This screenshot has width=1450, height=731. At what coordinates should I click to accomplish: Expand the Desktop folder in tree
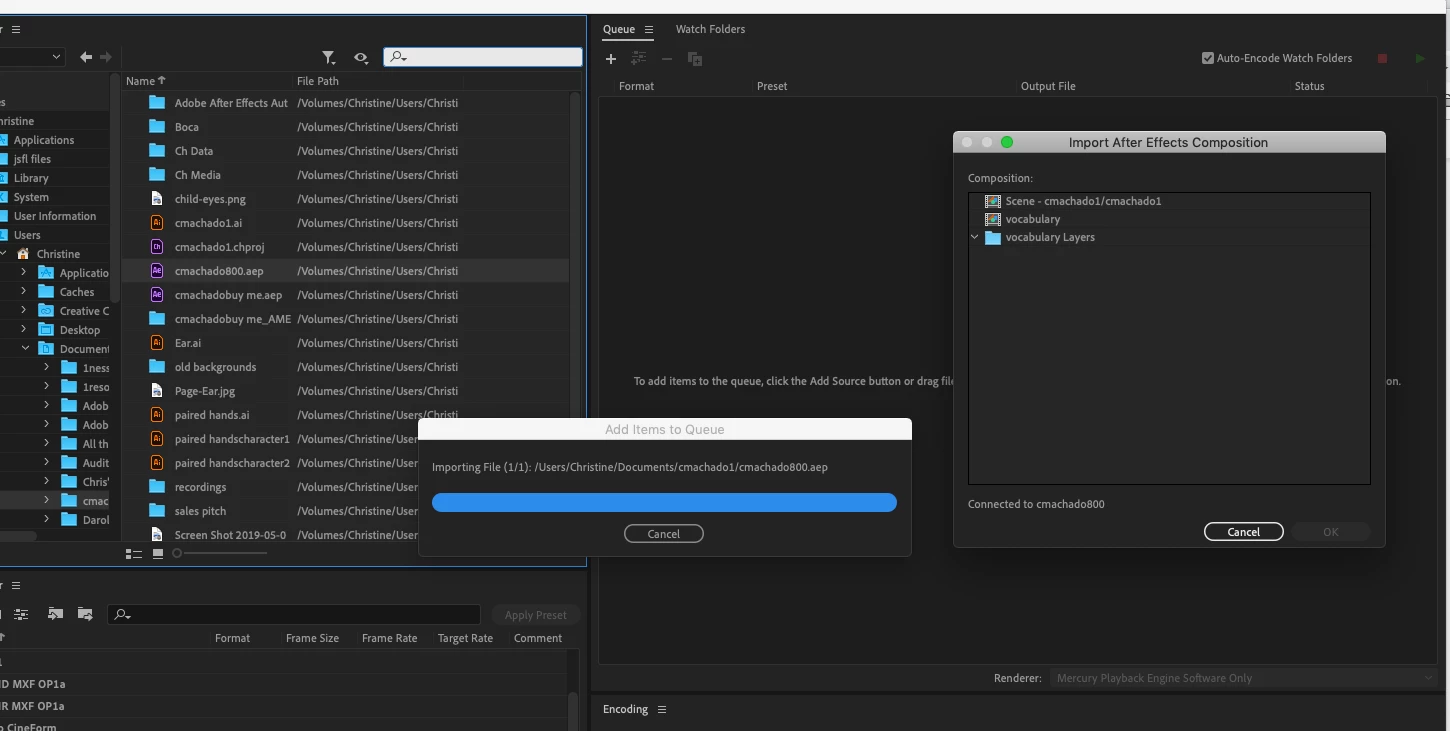(x=24, y=330)
